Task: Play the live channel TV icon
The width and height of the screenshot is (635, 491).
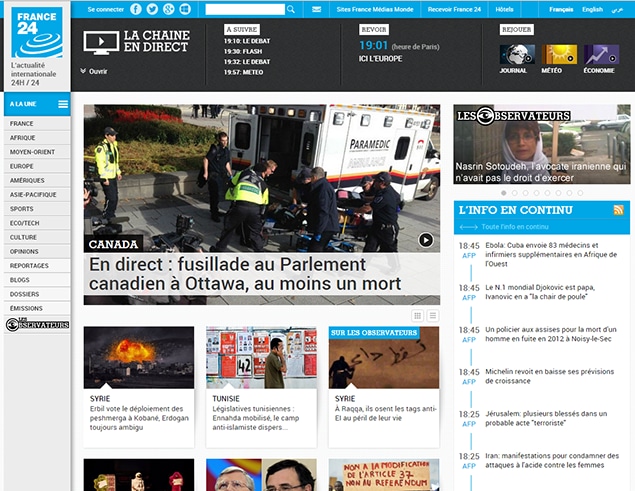Action: [101, 42]
